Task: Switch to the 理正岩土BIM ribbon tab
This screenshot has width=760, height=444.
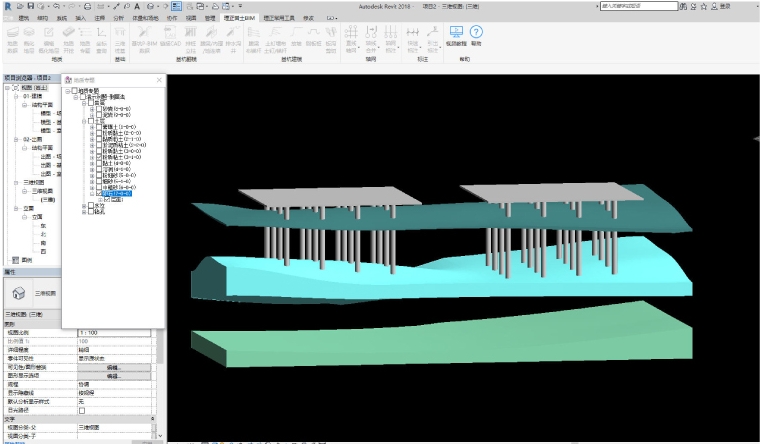Action: click(239, 18)
